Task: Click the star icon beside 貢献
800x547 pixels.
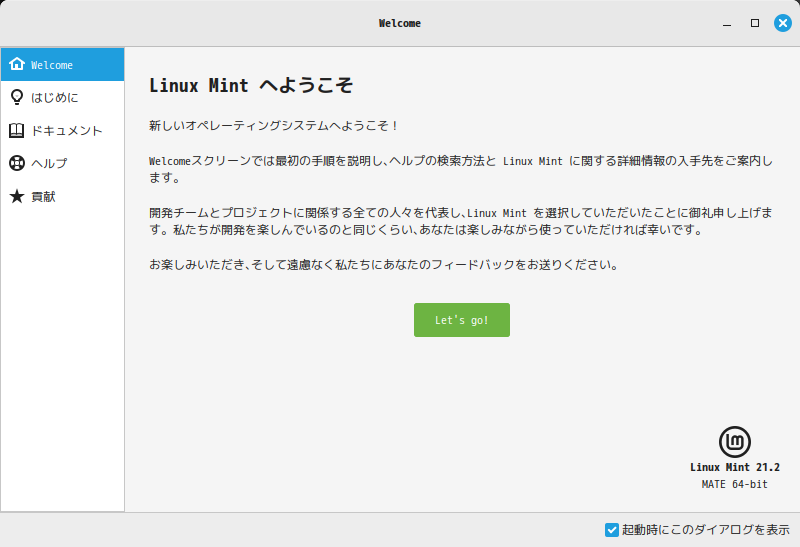Action: click(17, 196)
